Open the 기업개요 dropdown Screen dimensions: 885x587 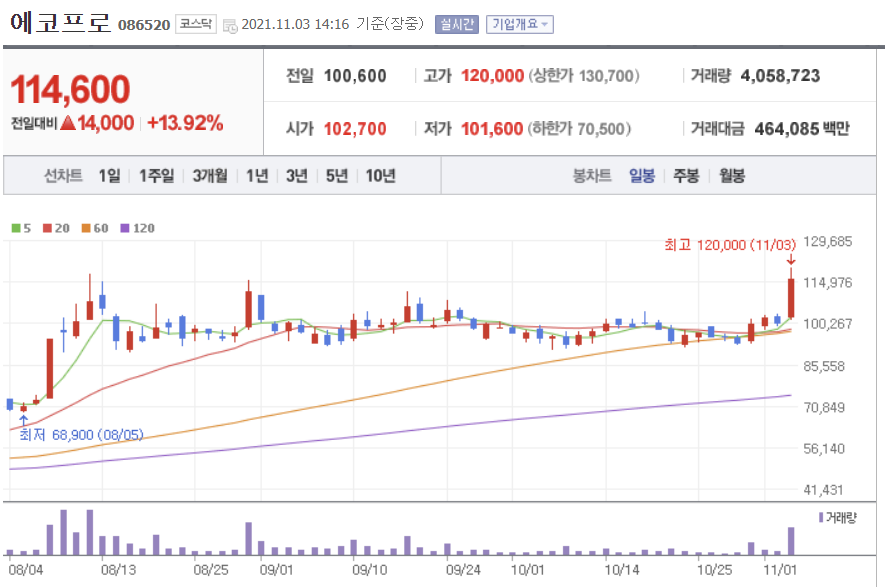(520, 24)
